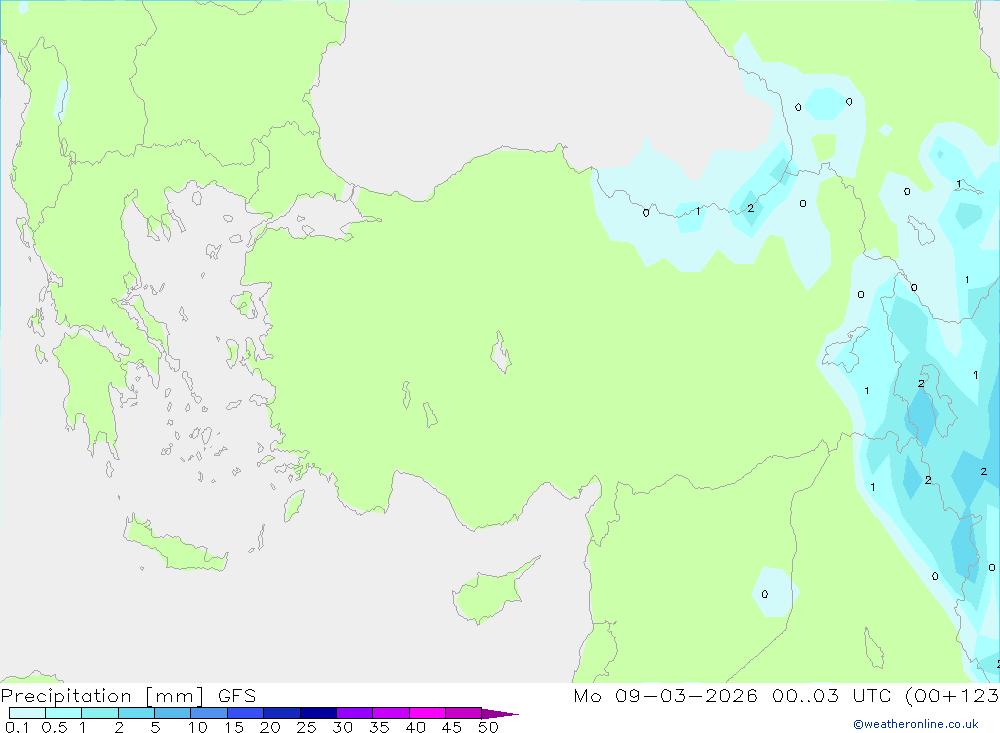Click legend swatch between 5 and 10
Image resolution: width=1000 pixels, height=733 pixels.
[x=173, y=713]
